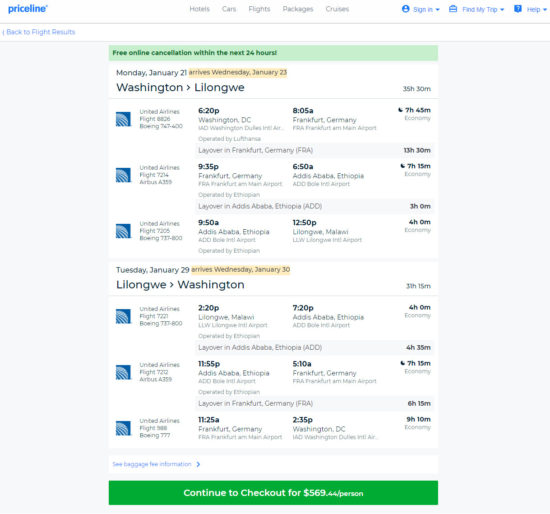Click the Sign in user icon
This screenshot has height=514, width=550.
pos(405,9)
